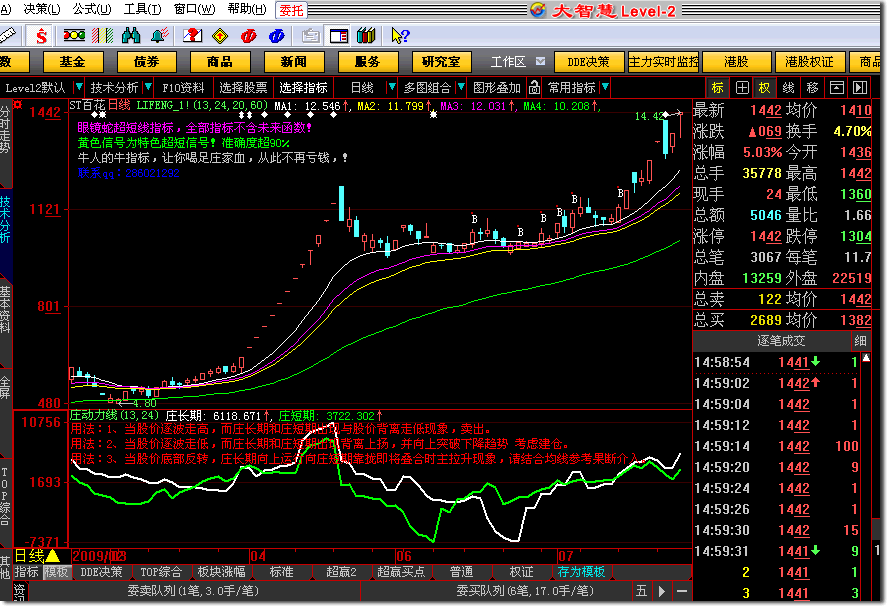Open 主力实时监控 monitoring button
This screenshot has height=608, width=890.
[x=664, y=61]
